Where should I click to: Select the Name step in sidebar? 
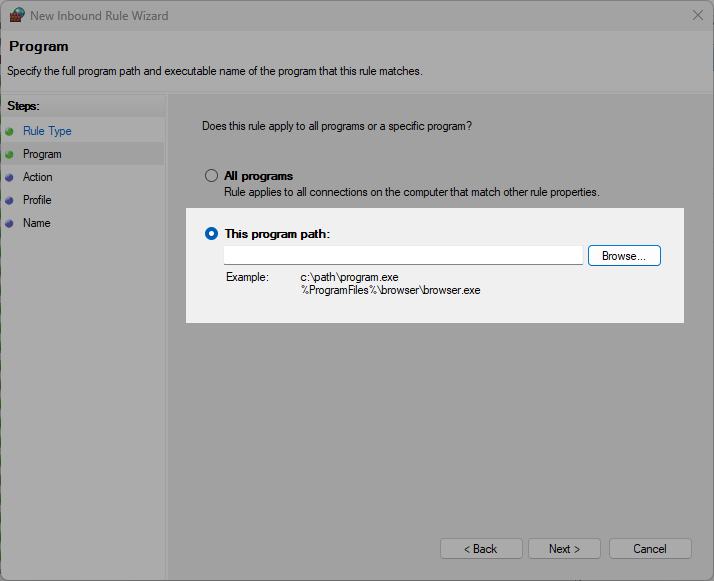(x=37, y=223)
